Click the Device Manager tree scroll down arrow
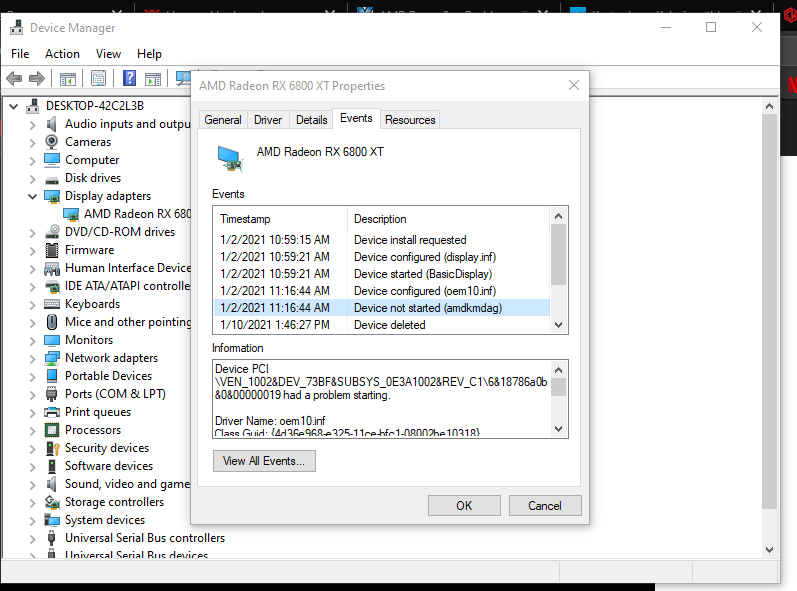This screenshot has height=591, width=797. point(770,550)
